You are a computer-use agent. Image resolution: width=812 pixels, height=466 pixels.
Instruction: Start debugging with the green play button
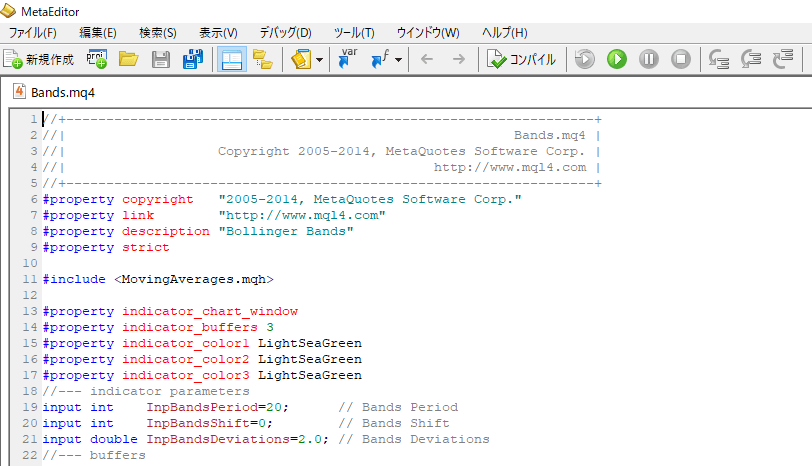[x=617, y=59]
